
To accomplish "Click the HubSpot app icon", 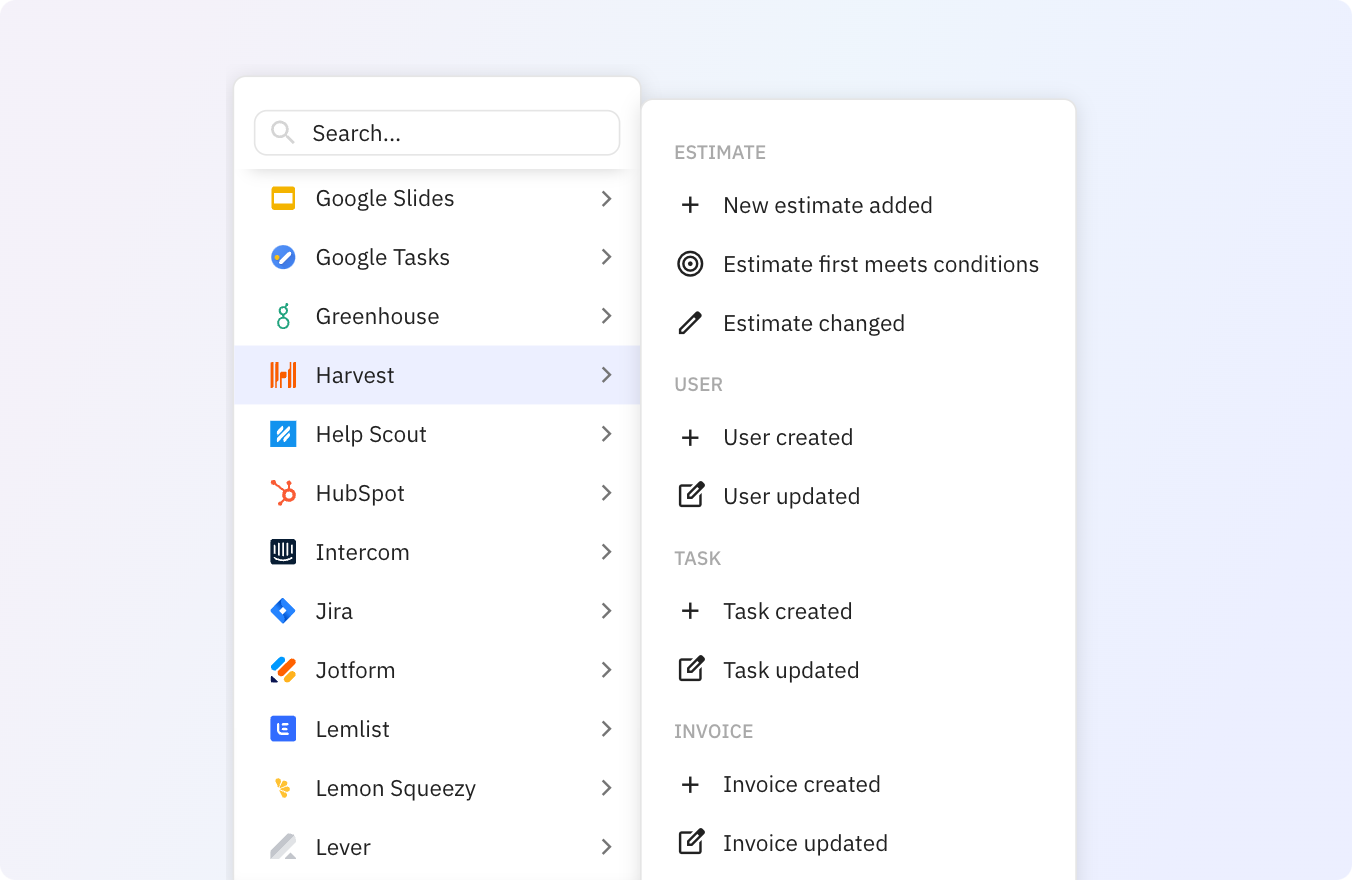I will click(x=283, y=493).
